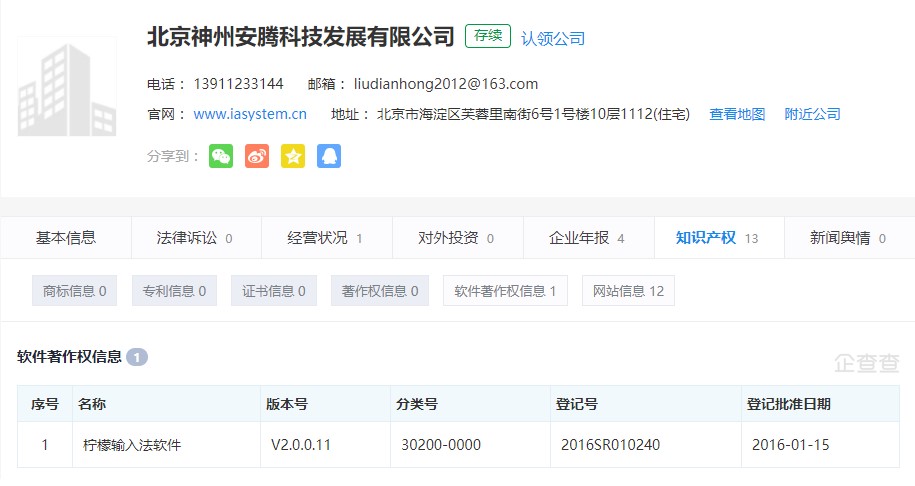Open the 新闻舆情 tab
Viewport: 915px width, 486px height.
point(850,237)
